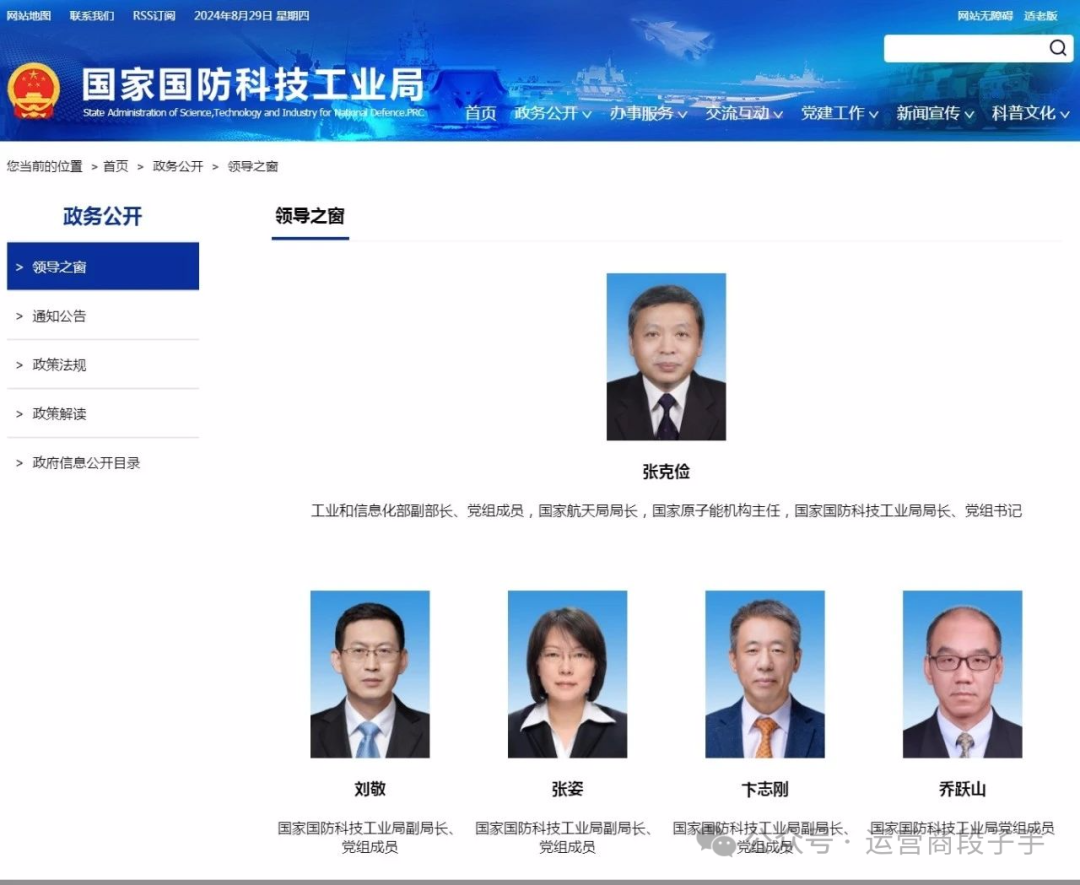
Task: Open the 联系我们 link
Action: (92, 16)
